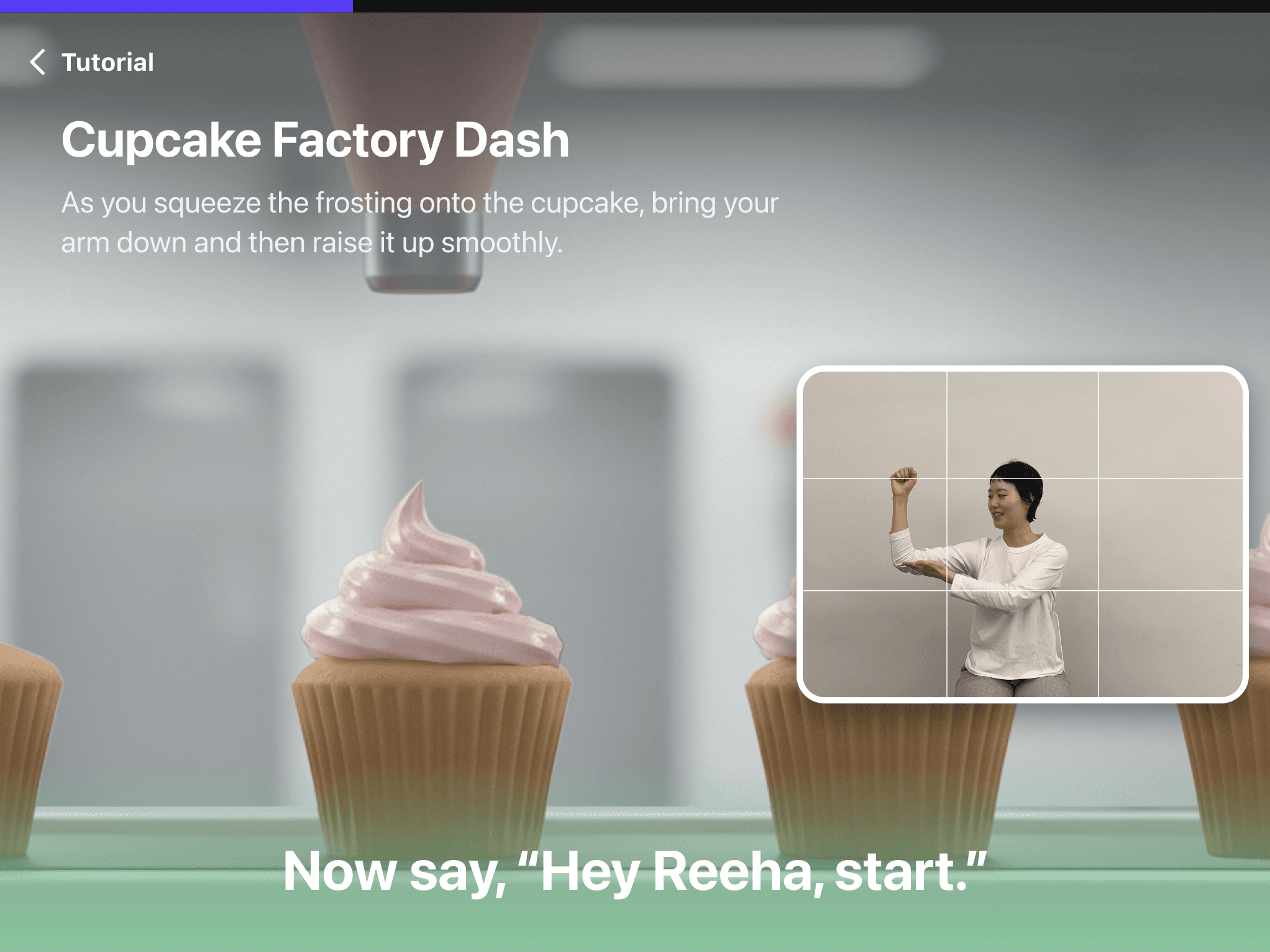Image resolution: width=1270 pixels, height=952 pixels.
Task: Click the frosting instruction description text
Action: pyautogui.click(x=419, y=222)
